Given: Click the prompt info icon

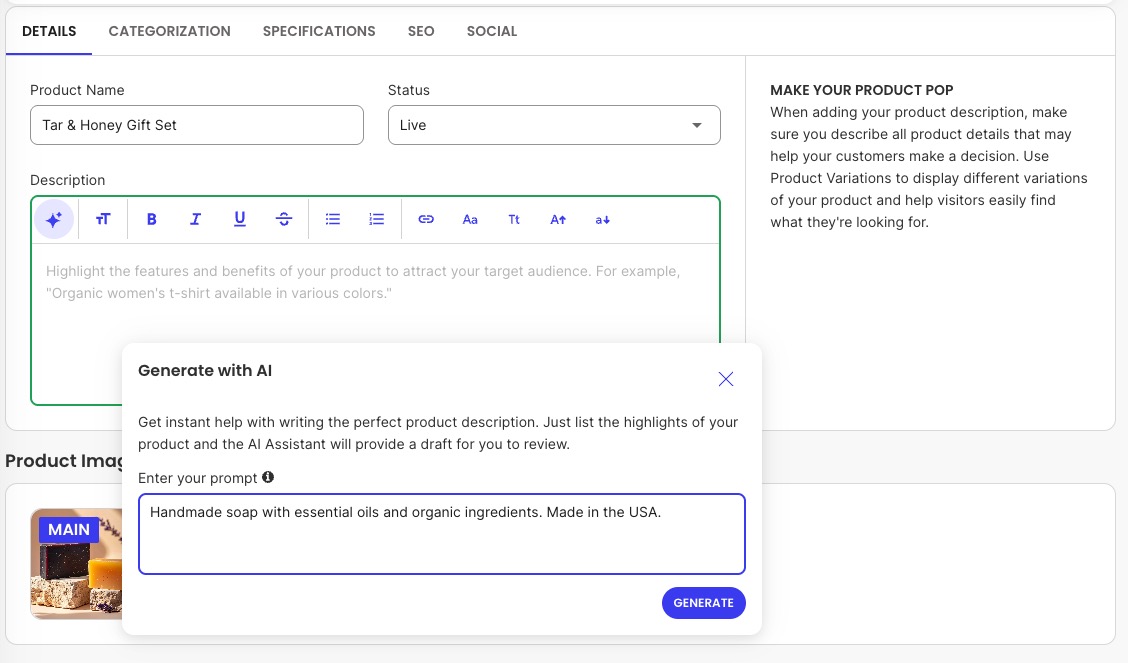Looking at the screenshot, I should [x=268, y=477].
